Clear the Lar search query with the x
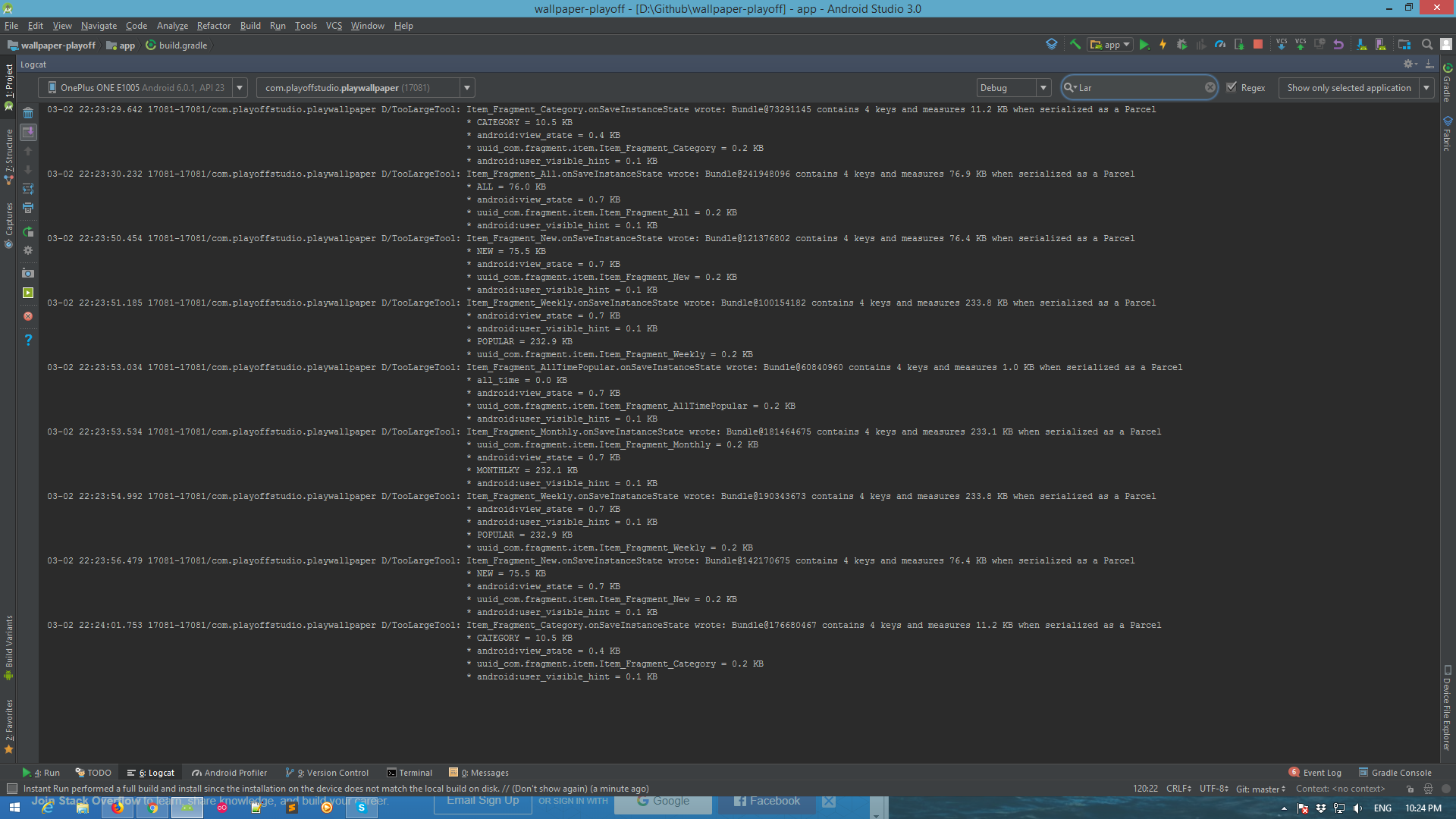This screenshot has width=1456, height=819. (1210, 87)
